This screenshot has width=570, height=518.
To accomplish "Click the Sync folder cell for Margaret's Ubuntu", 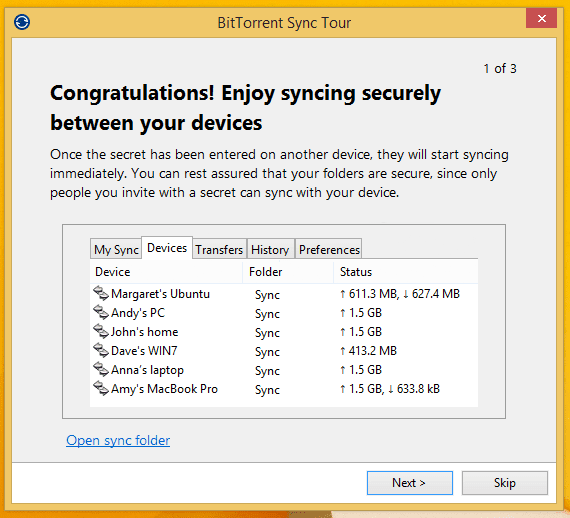I will [267, 295].
